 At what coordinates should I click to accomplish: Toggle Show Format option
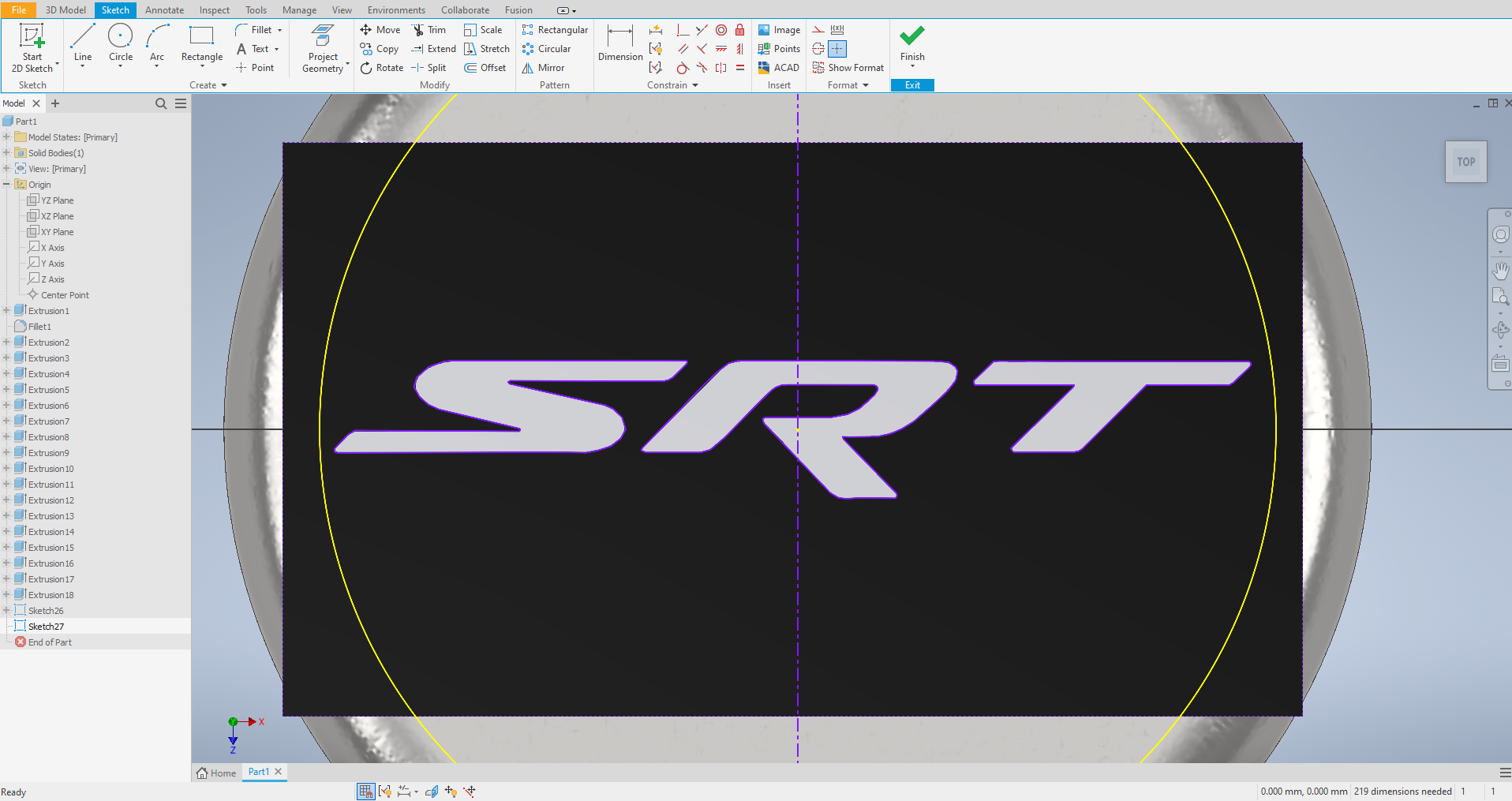(x=848, y=68)
